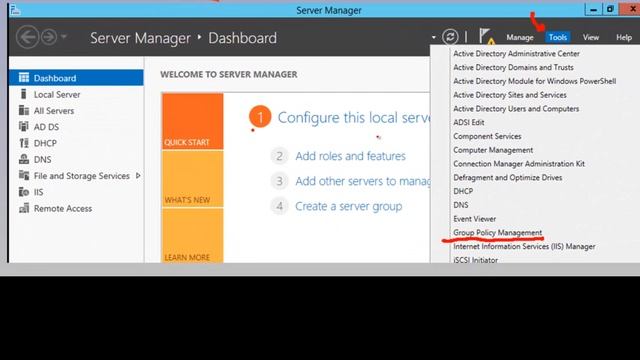
Task: Open Event Viewer from Tools menu
Action: [x=474, y=219]
